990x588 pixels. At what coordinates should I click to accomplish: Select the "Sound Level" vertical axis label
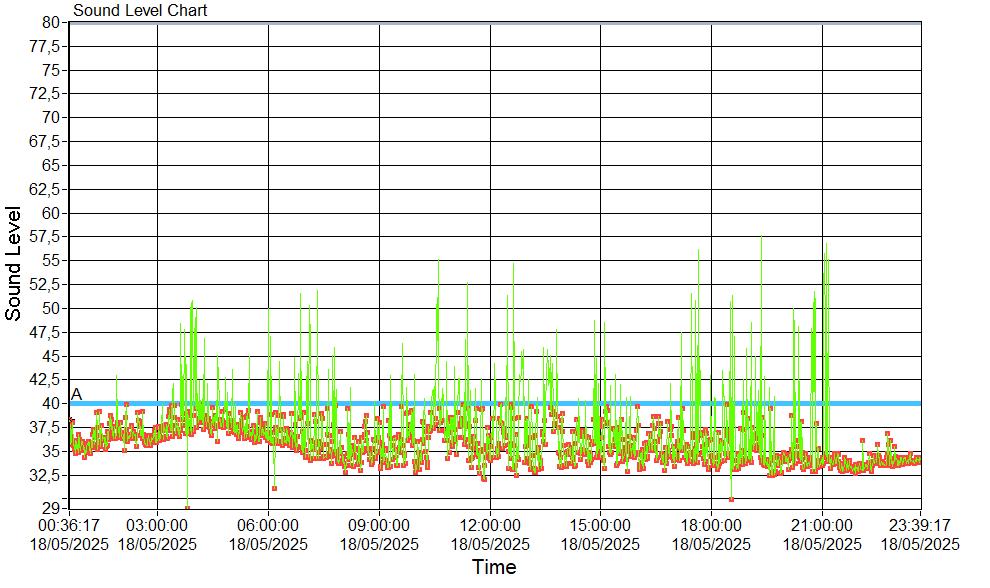coord(14,263)
